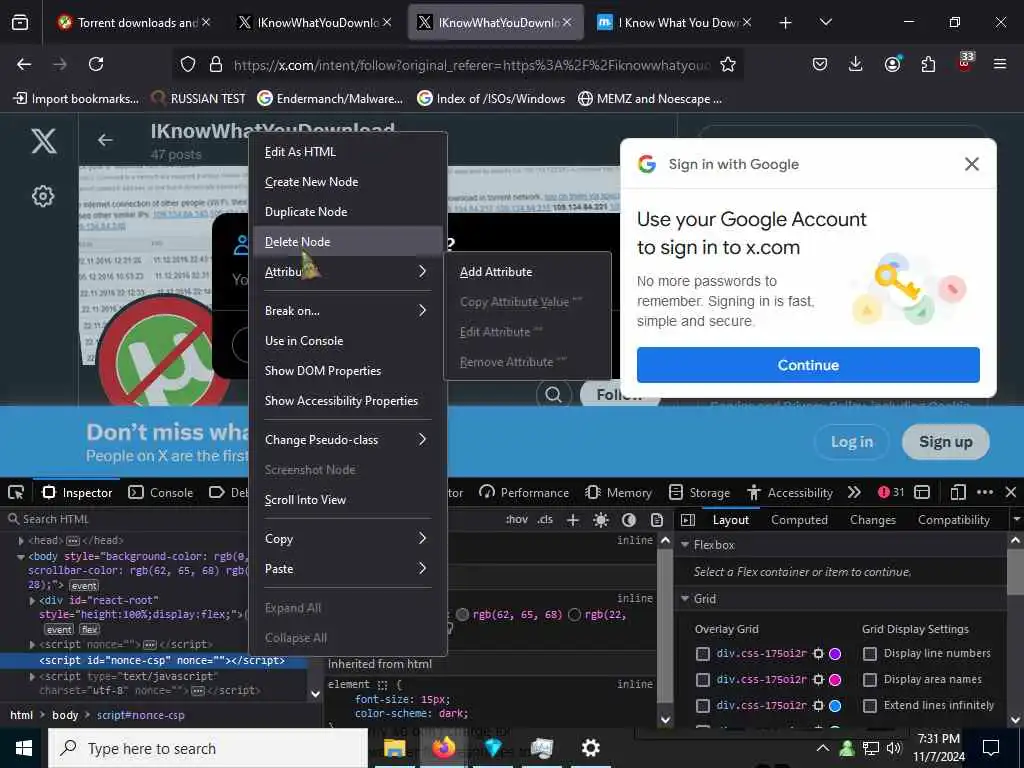This screenshot has width=1024, height=768.
Task: Click the Log in button
Action: (x=852, y=442)
